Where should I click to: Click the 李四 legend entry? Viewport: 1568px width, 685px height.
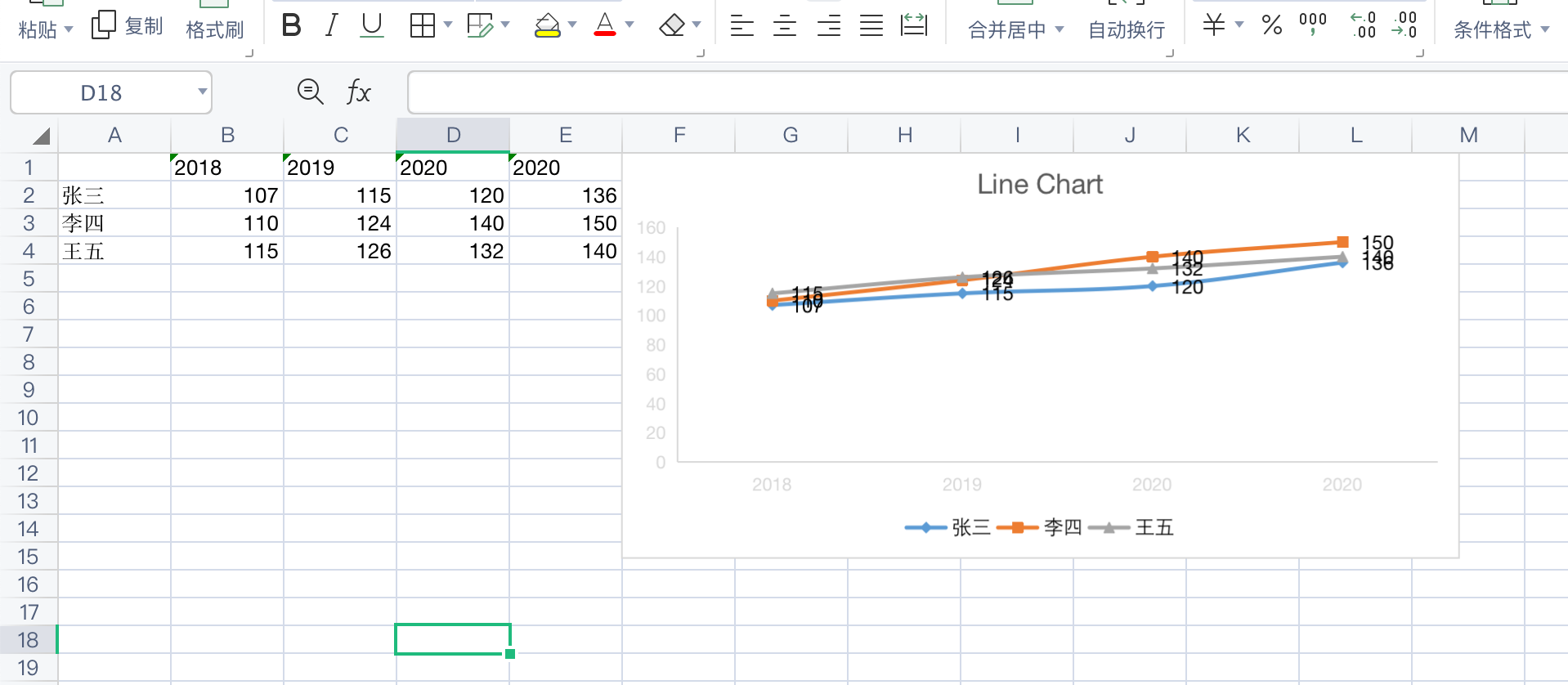(x=1040, y=527)
